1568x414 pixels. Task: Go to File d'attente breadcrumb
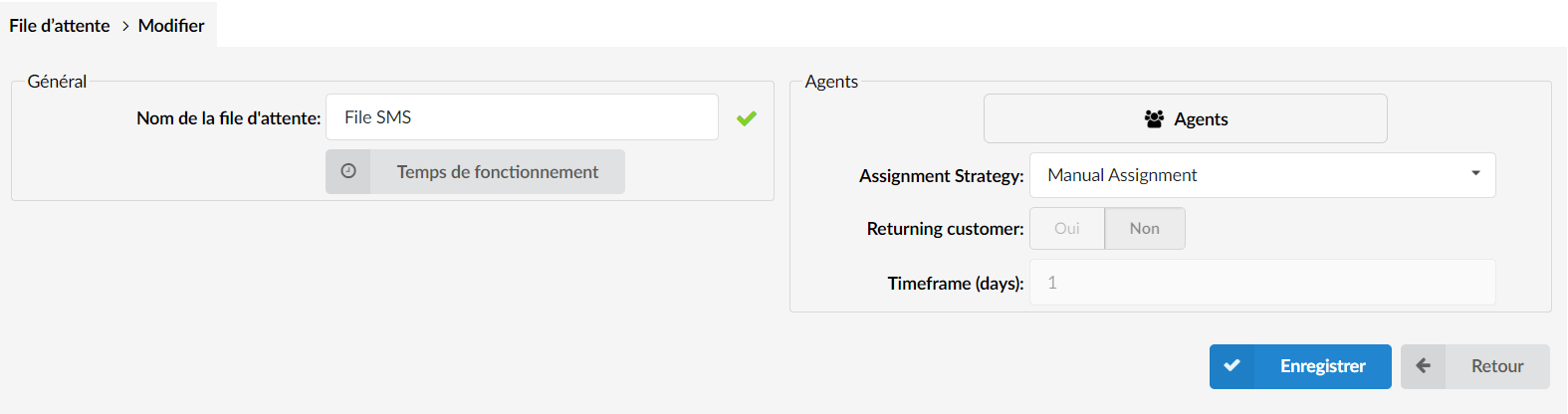click(x=60, y=26)
